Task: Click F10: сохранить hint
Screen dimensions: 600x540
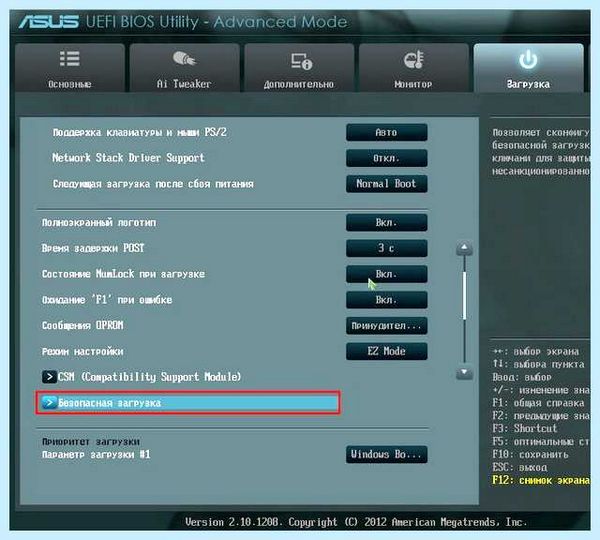Action: click(530, 455)
